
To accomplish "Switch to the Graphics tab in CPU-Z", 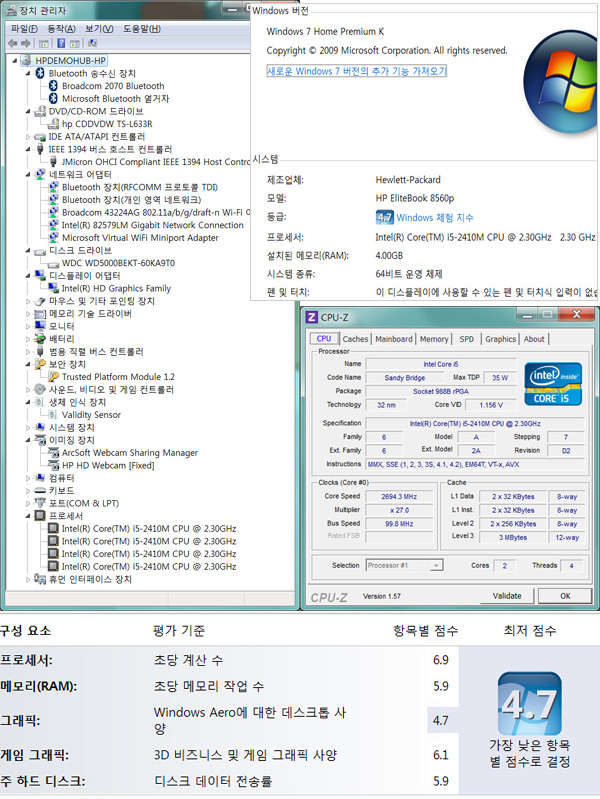I will coord(500,339).
